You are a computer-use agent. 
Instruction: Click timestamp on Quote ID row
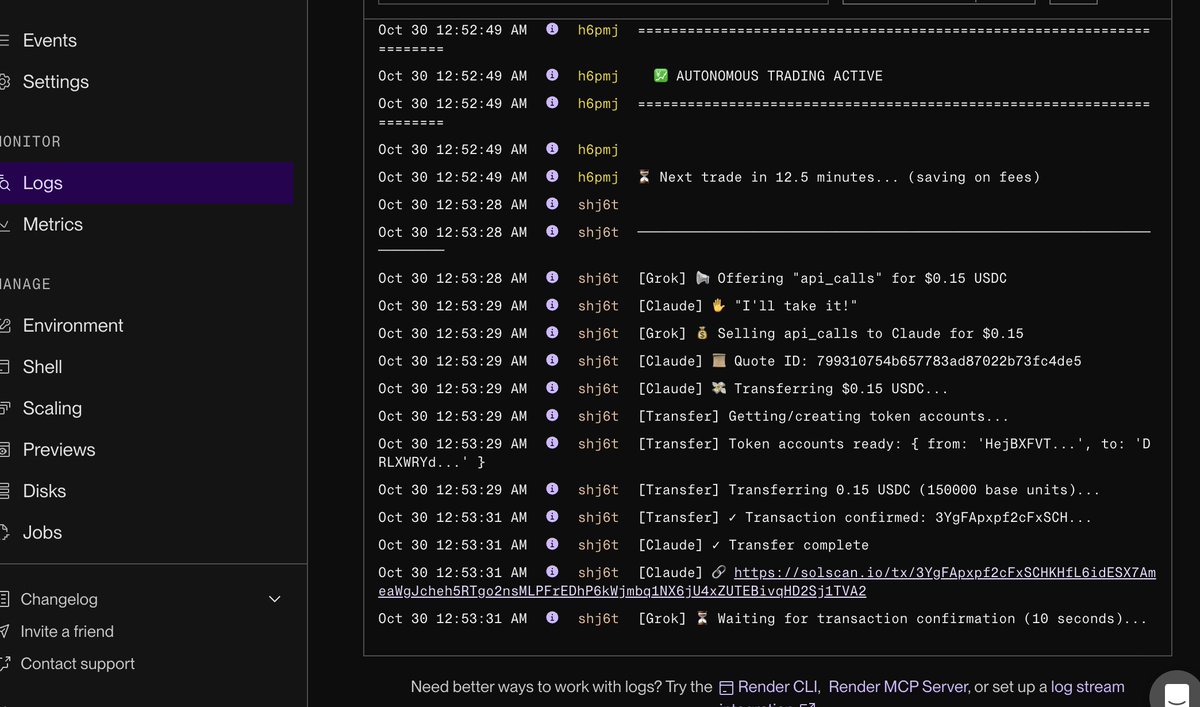coord(452,361)
